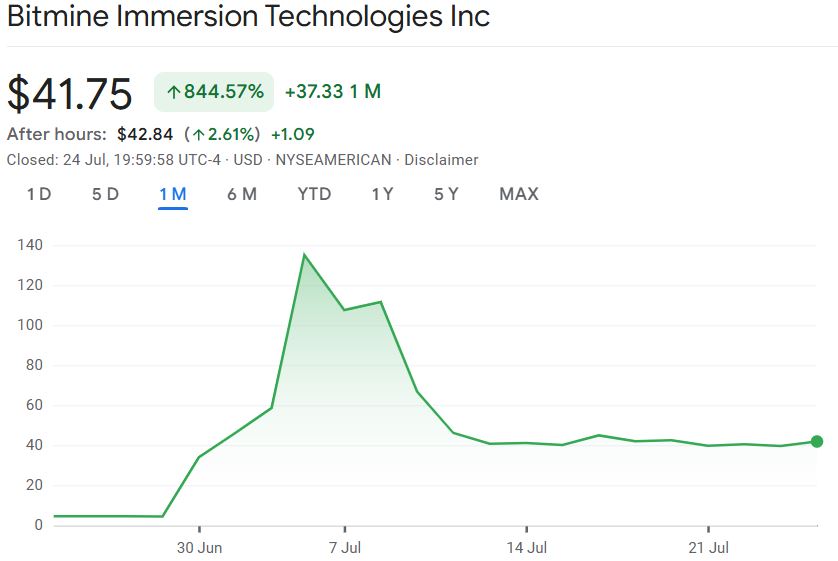Show the MAX history range
The height and width of the screenshot is (561, 838).
pyautogui.click(x=519, y=194)
